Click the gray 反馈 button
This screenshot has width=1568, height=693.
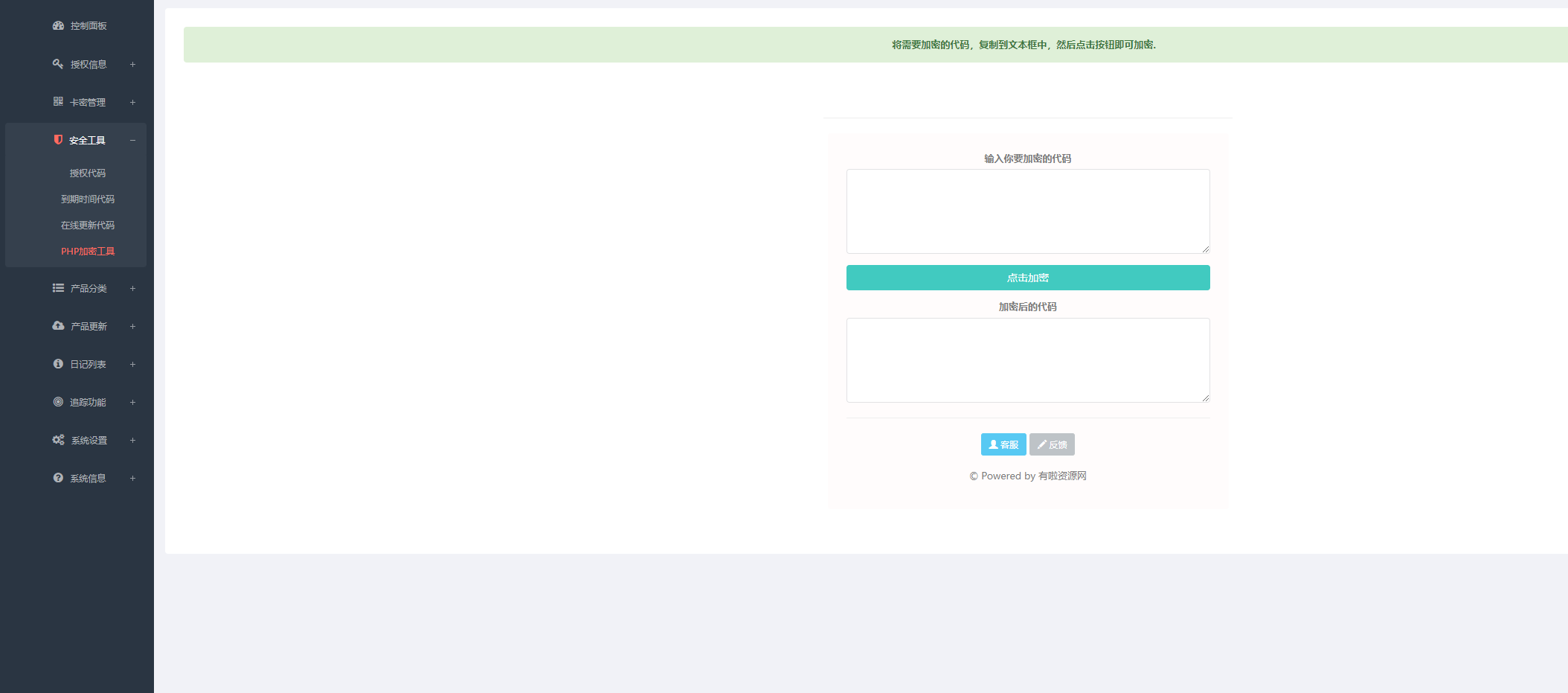click(1052, 444)
